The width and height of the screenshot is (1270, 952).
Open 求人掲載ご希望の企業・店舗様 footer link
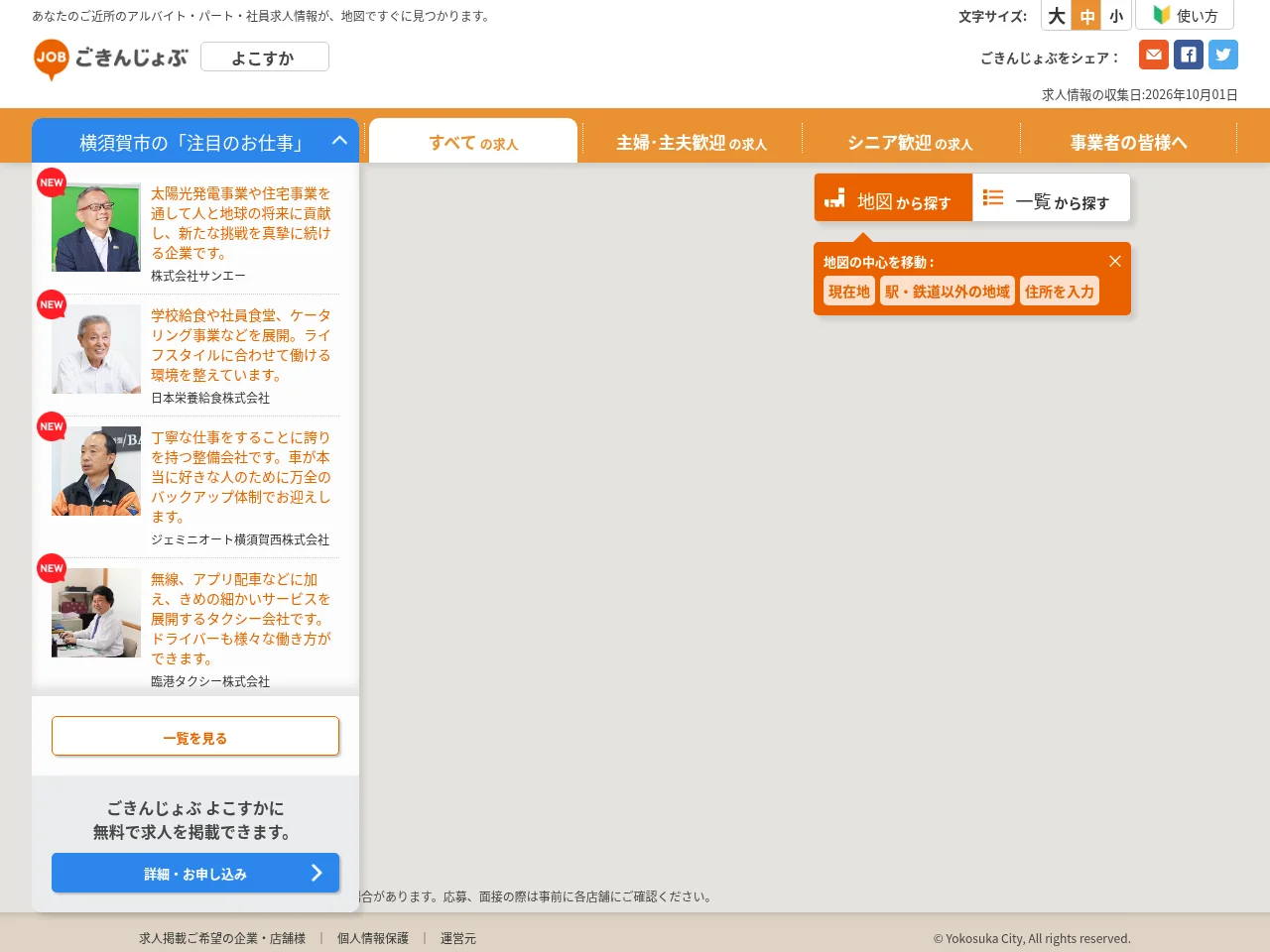222,937
